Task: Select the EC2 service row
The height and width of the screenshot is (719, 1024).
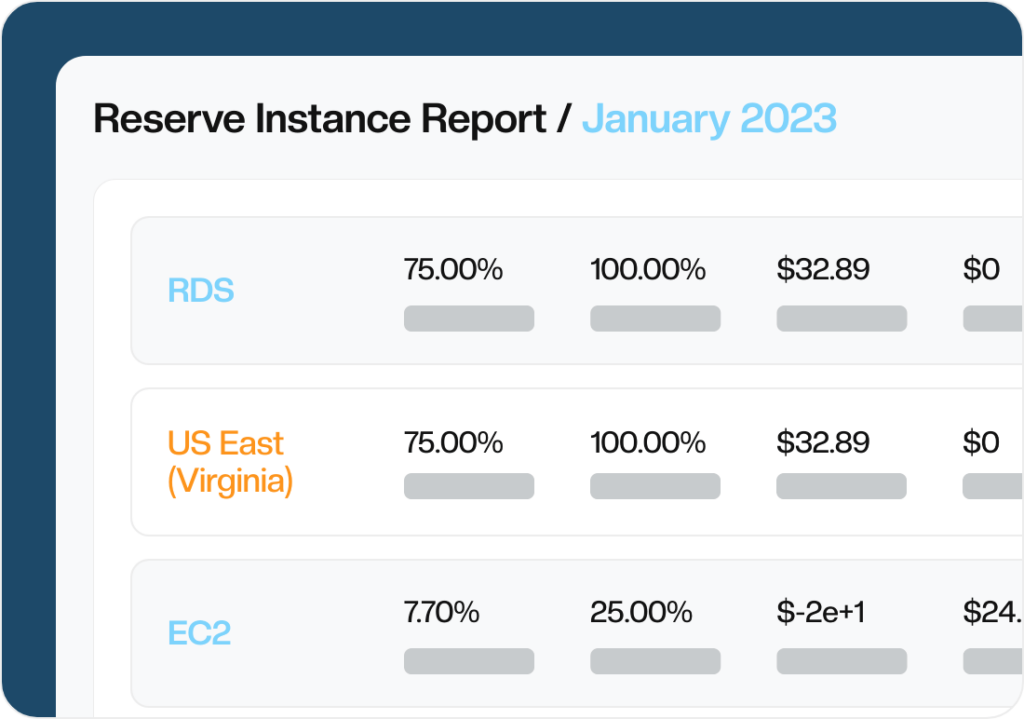Action: tap(199, 634)
